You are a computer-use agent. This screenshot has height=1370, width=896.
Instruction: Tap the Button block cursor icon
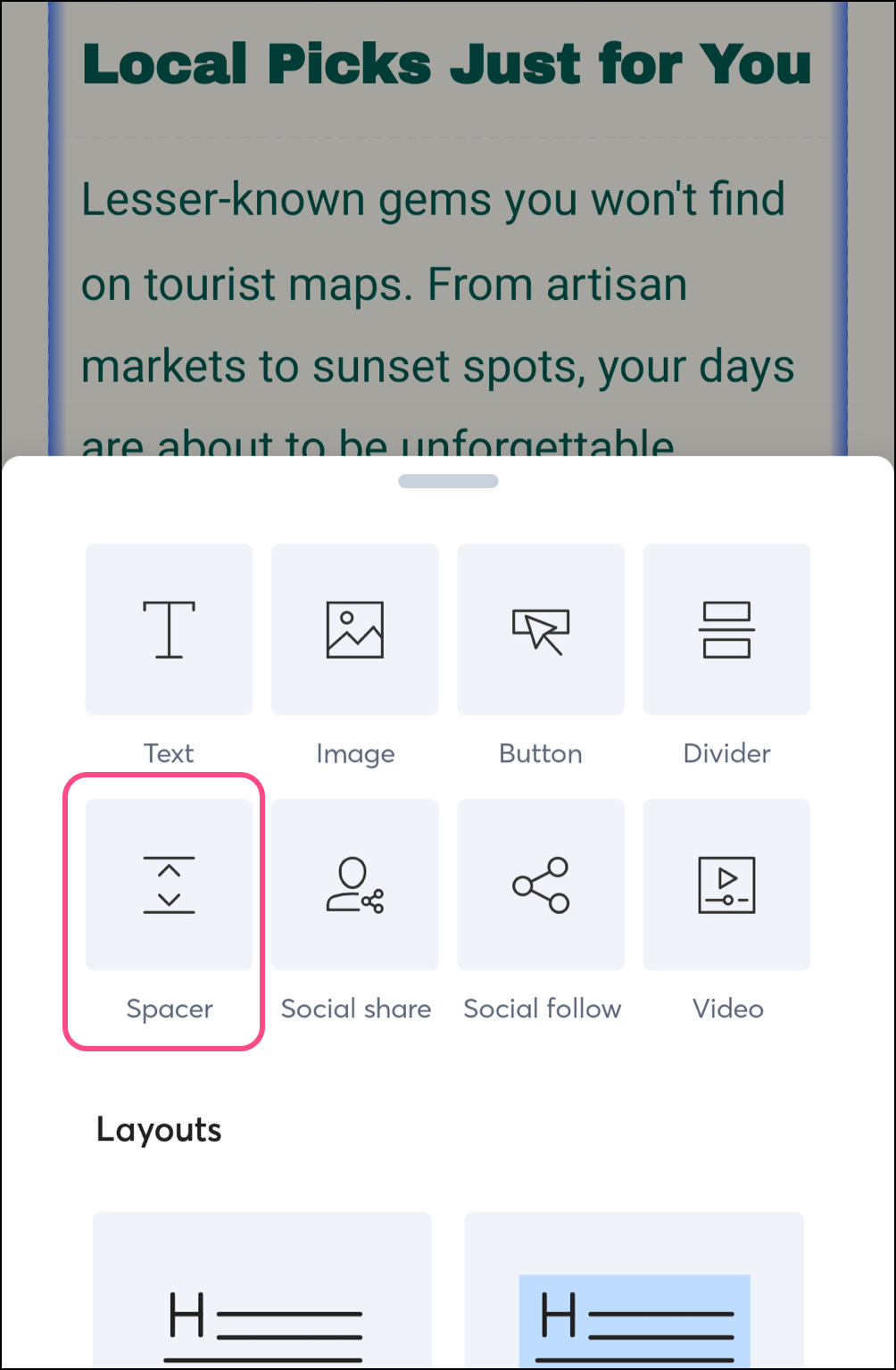click(540, 629)
